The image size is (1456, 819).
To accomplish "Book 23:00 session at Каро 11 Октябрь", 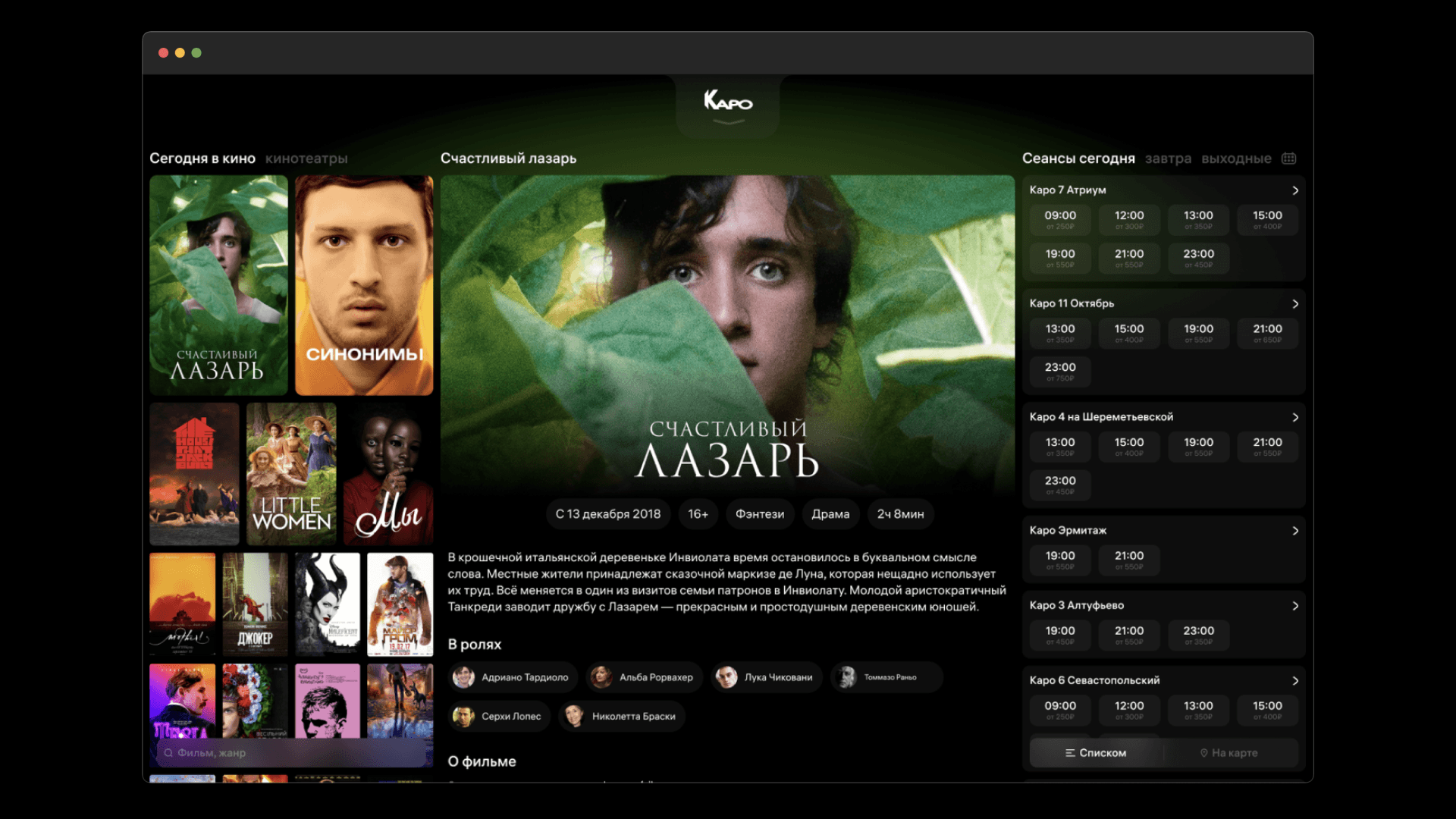I will coord(1060,371).
